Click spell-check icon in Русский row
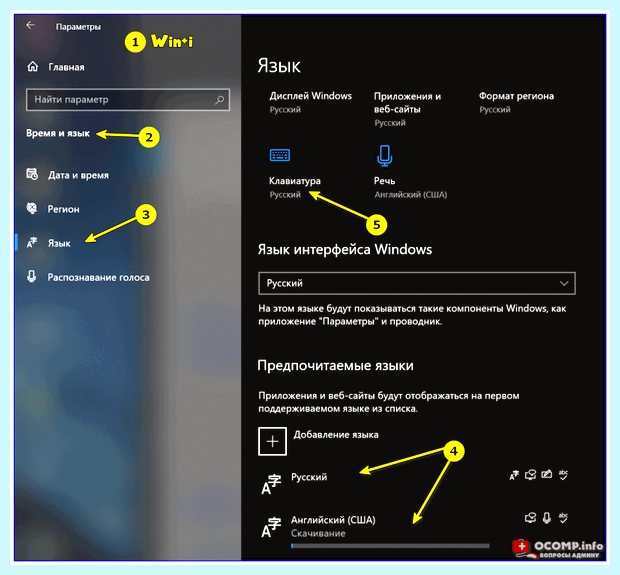620x575 pixels. (x=563, y=475)
